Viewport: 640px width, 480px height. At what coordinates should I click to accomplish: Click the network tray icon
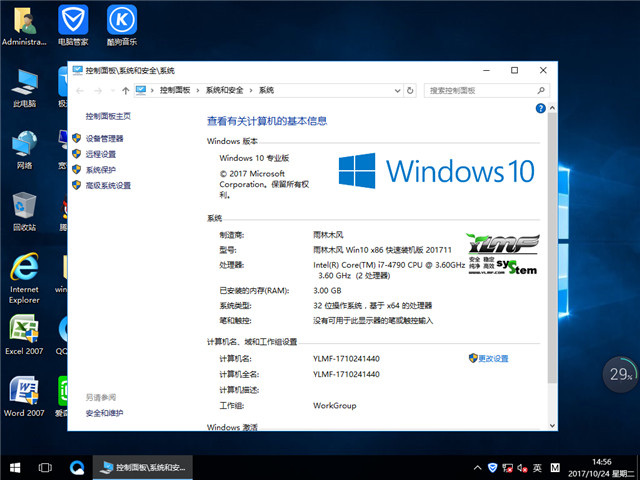(x=507, y=468)
